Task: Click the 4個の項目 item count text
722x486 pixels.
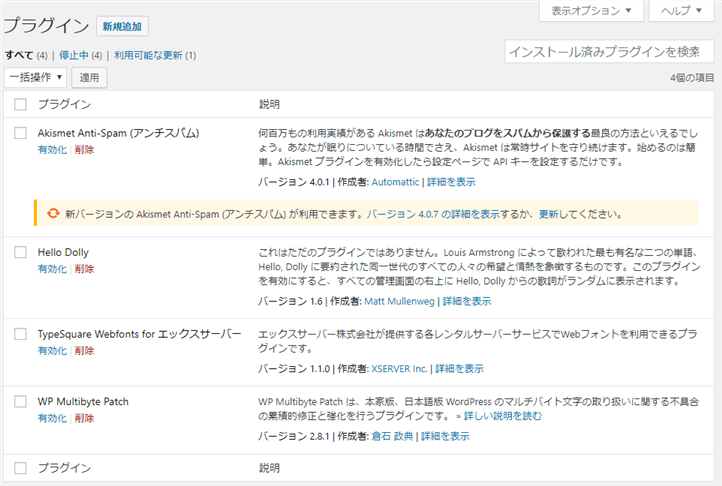Action: pos(692,78)
